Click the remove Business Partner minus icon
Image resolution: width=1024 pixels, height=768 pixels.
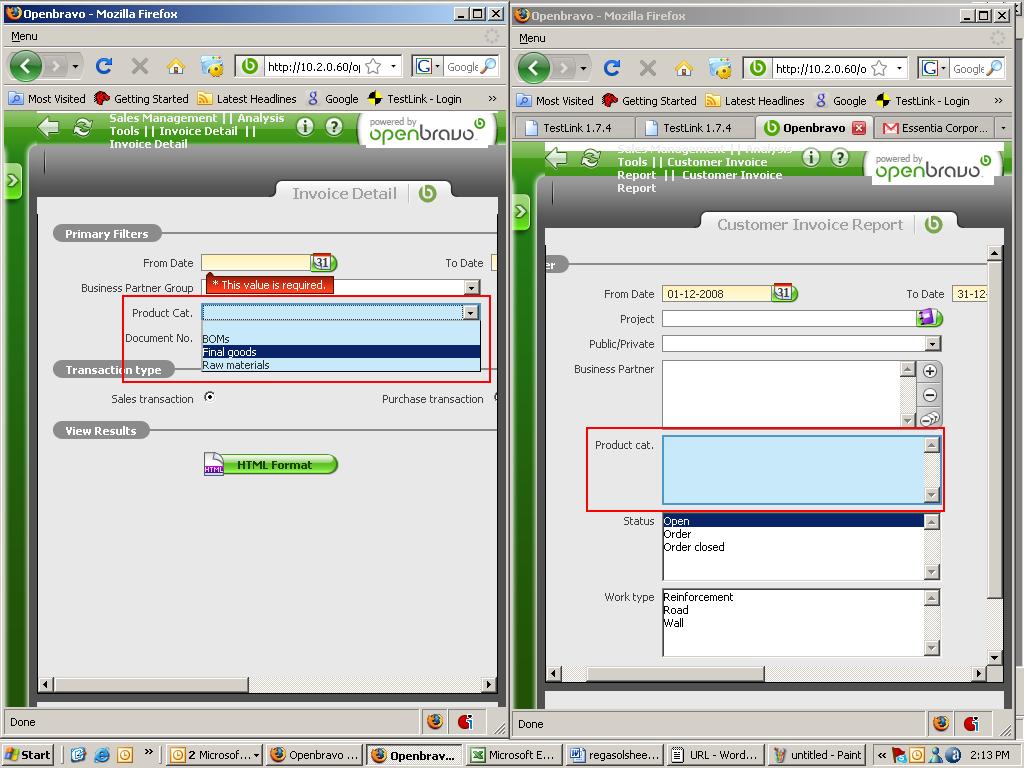(929, 395)
